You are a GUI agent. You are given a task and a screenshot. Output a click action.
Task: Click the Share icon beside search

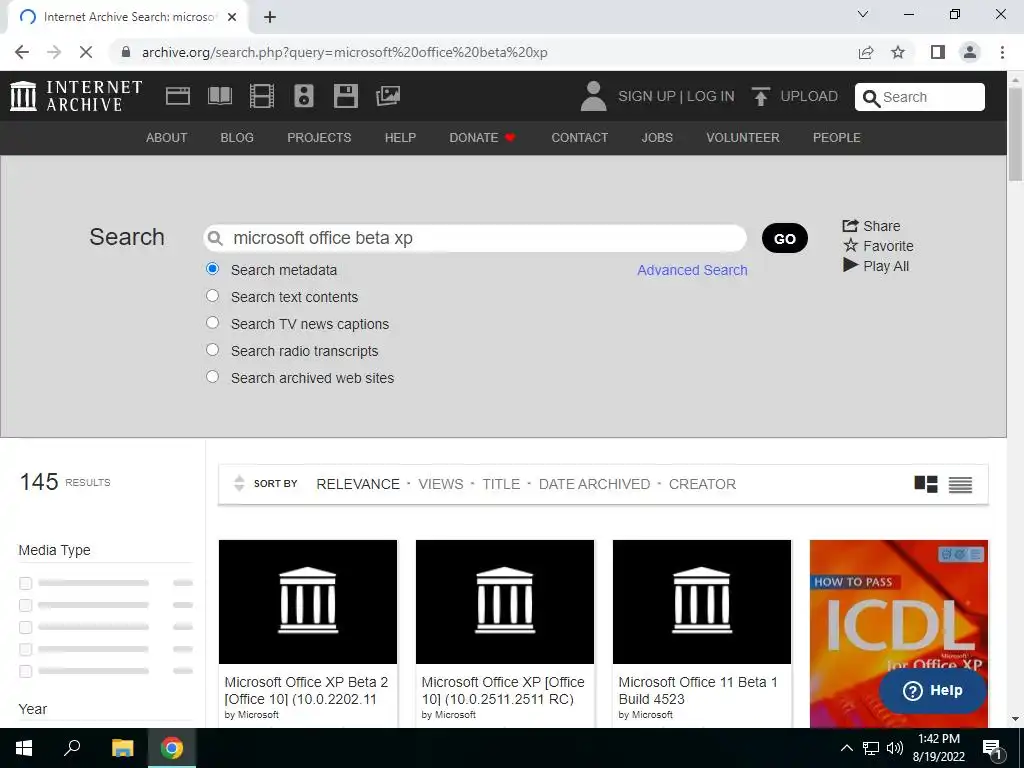click(x=850, y=226)
